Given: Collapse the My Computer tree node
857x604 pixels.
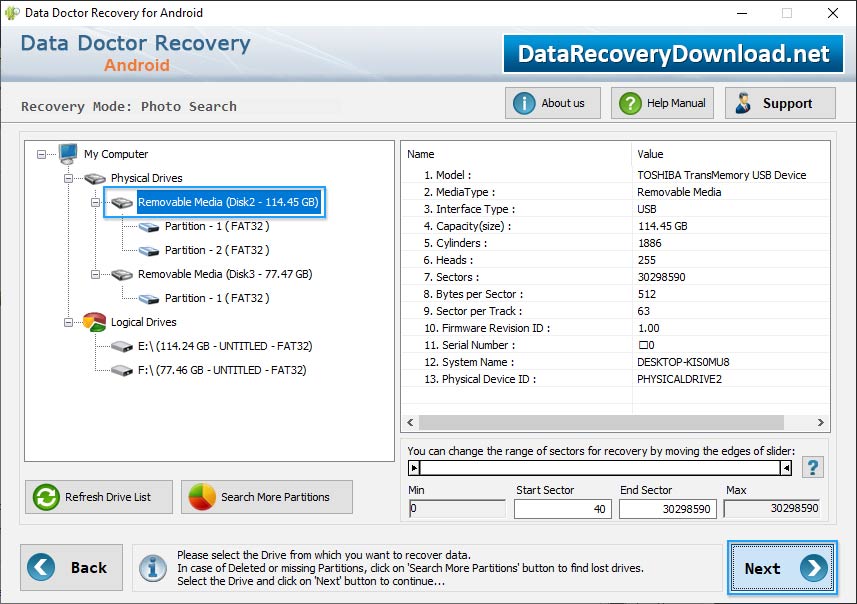Looking at the screenshot, I should click(42, 154).
